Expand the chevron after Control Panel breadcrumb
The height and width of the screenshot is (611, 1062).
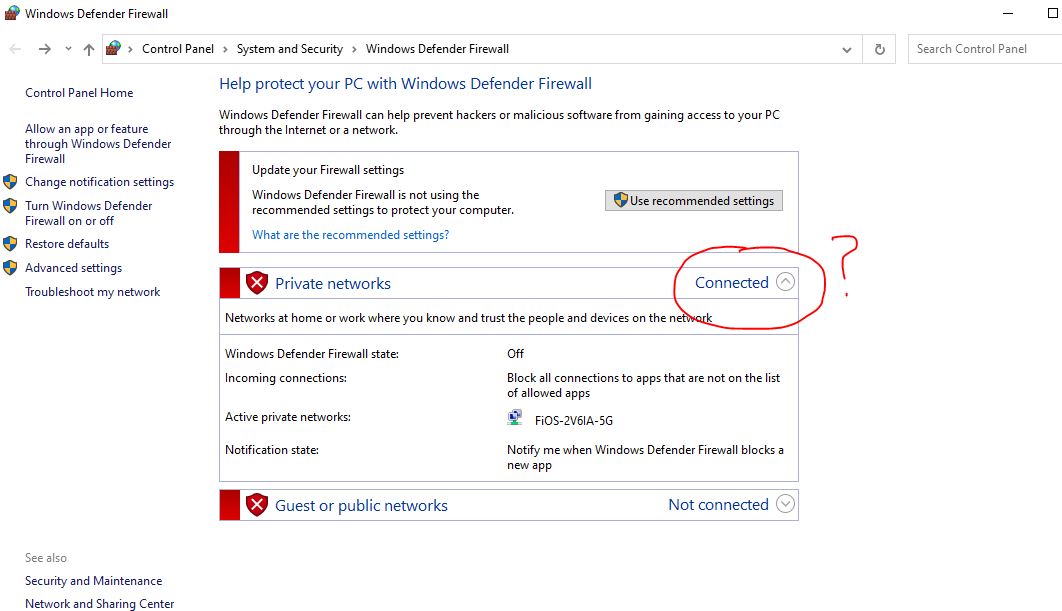225,49
